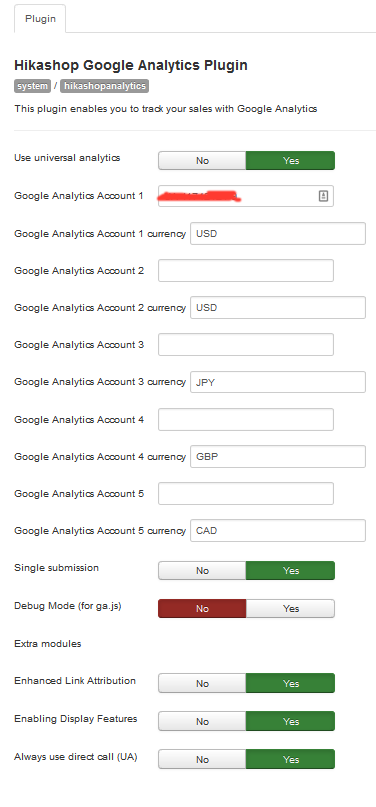The width and height of the screenshot is (376, 807).
Task: Click the system badge label
Action: pos(32,86)
